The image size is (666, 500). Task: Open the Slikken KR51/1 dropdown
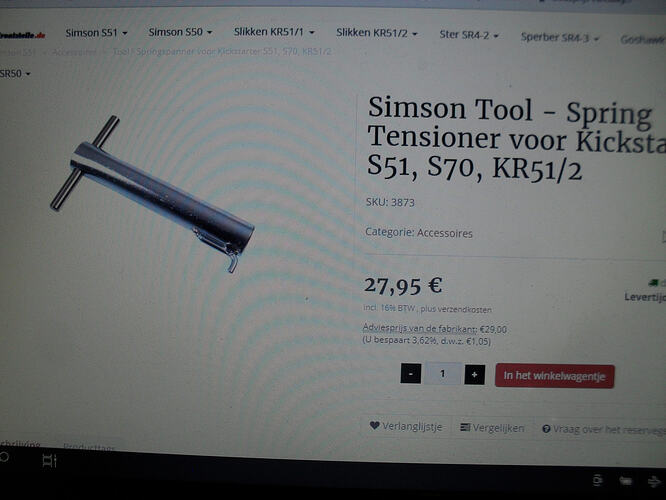(274, 32)
